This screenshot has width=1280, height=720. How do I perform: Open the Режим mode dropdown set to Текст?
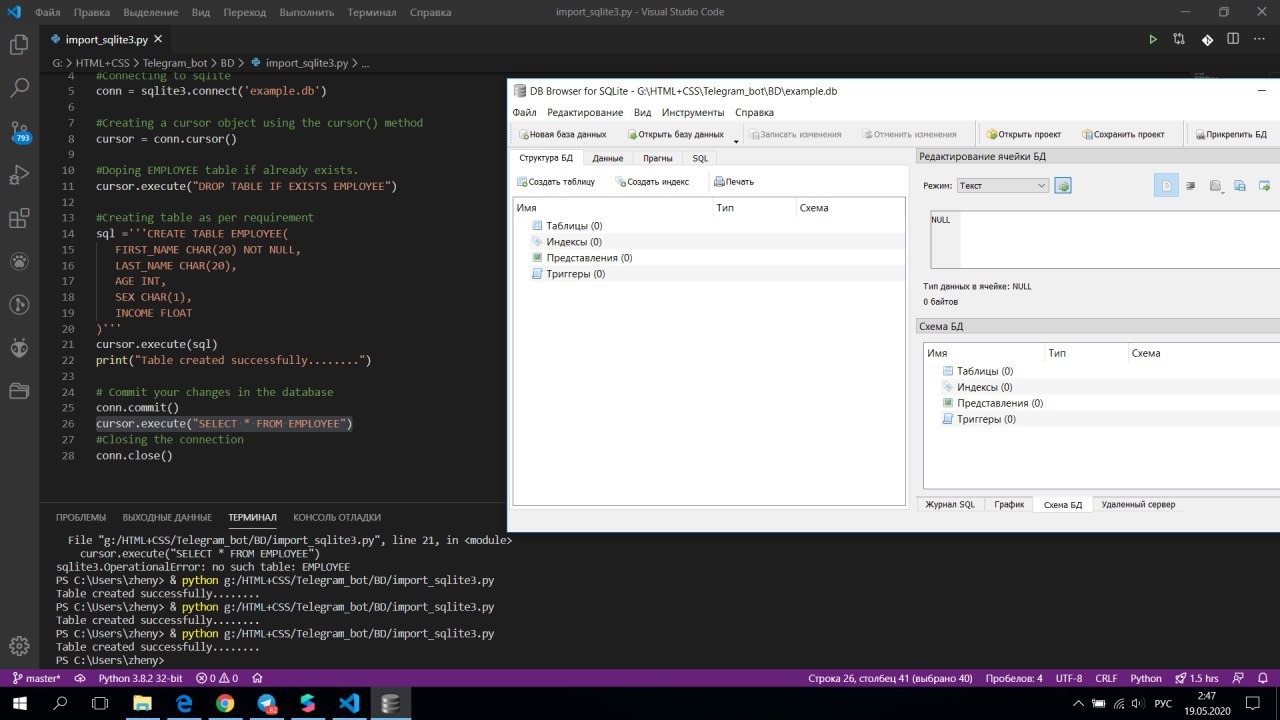pyautogui.click(x=1002, y=186)
